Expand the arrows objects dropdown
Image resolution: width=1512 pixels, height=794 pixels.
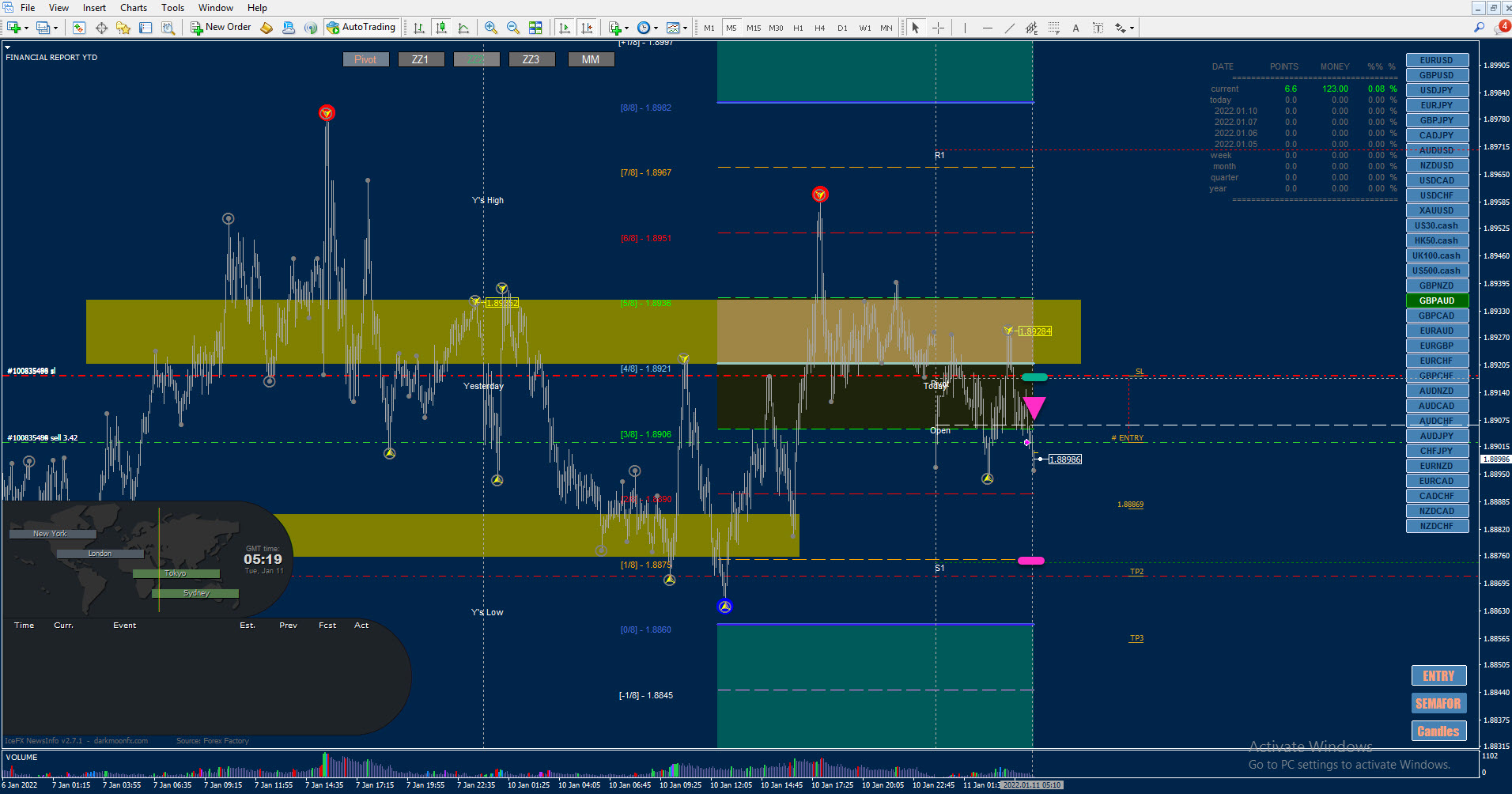pos(1132,28)
